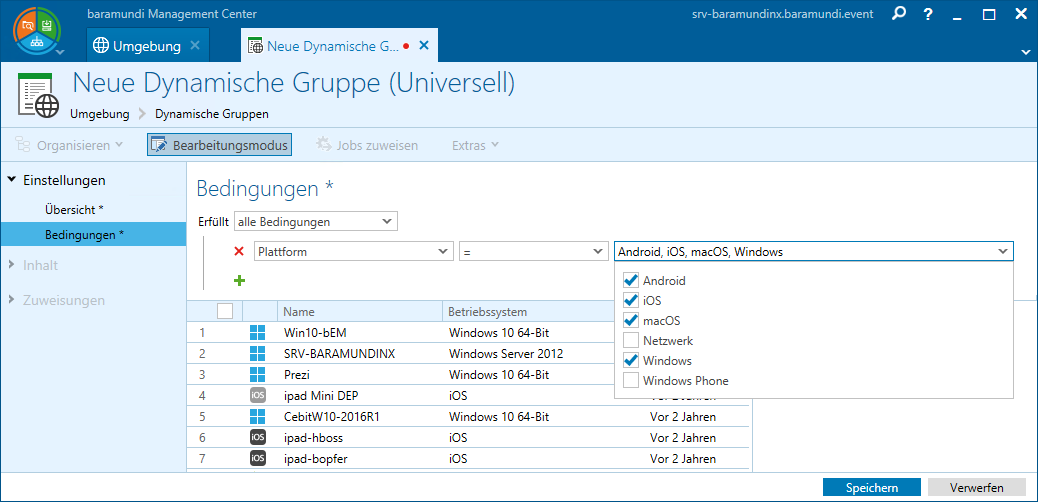Click the Jobs zuweisen gear icon
The height and width of the screenshot is (502, 1038).
[323, 144]
